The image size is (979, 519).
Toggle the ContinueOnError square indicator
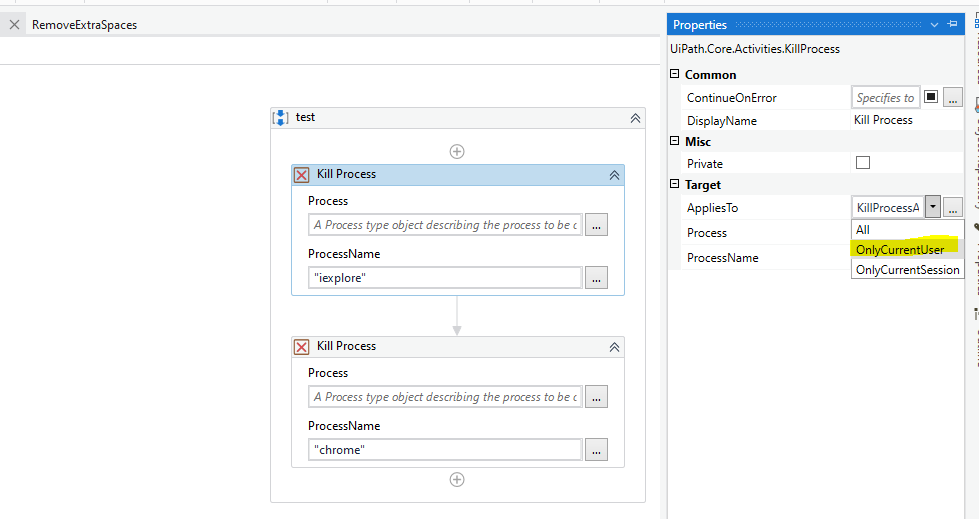[x=930, y=97]
